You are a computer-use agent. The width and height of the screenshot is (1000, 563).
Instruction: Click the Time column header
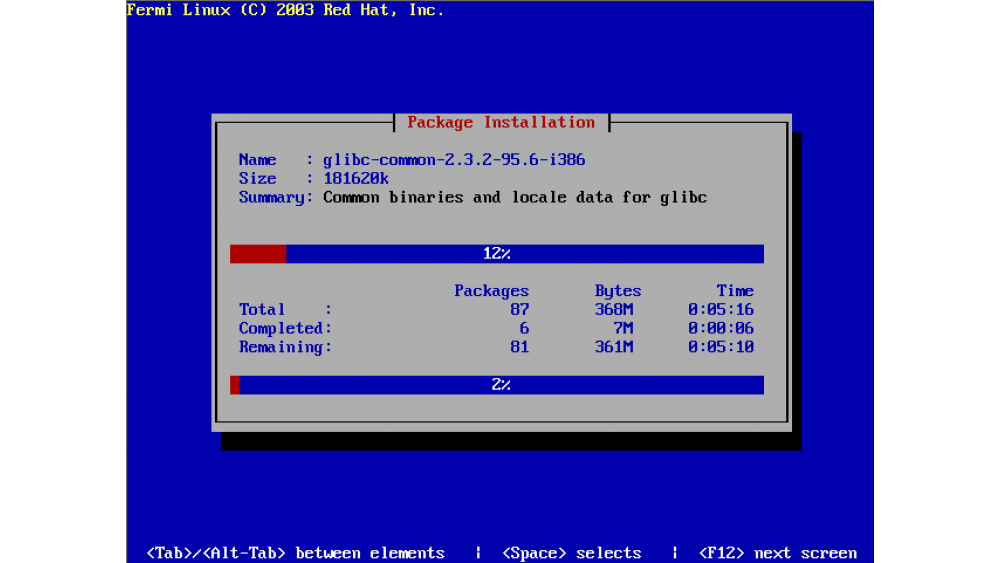[x=735, y=291]
